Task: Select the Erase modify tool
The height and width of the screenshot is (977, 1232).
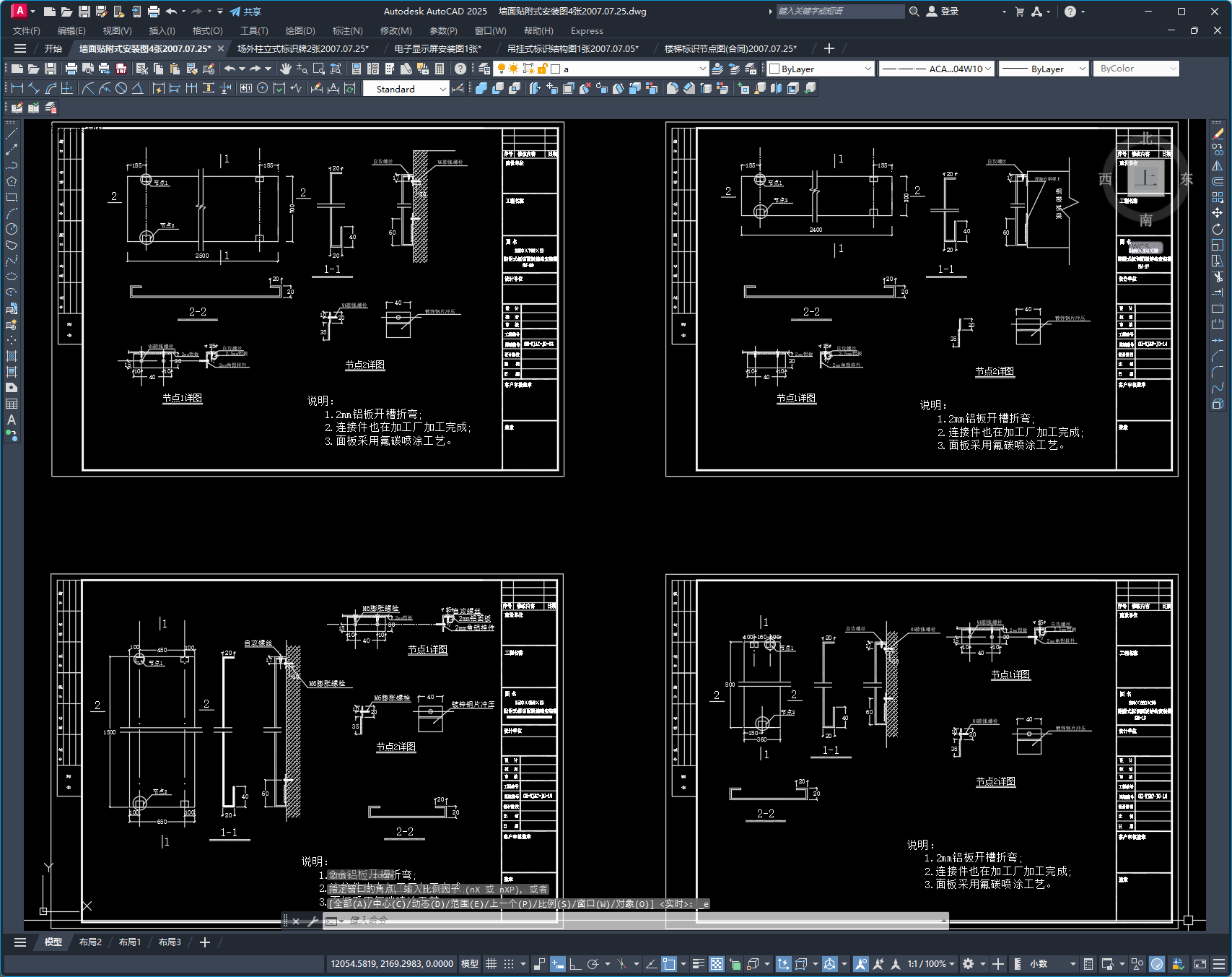Action: (x=1218, y=134)
